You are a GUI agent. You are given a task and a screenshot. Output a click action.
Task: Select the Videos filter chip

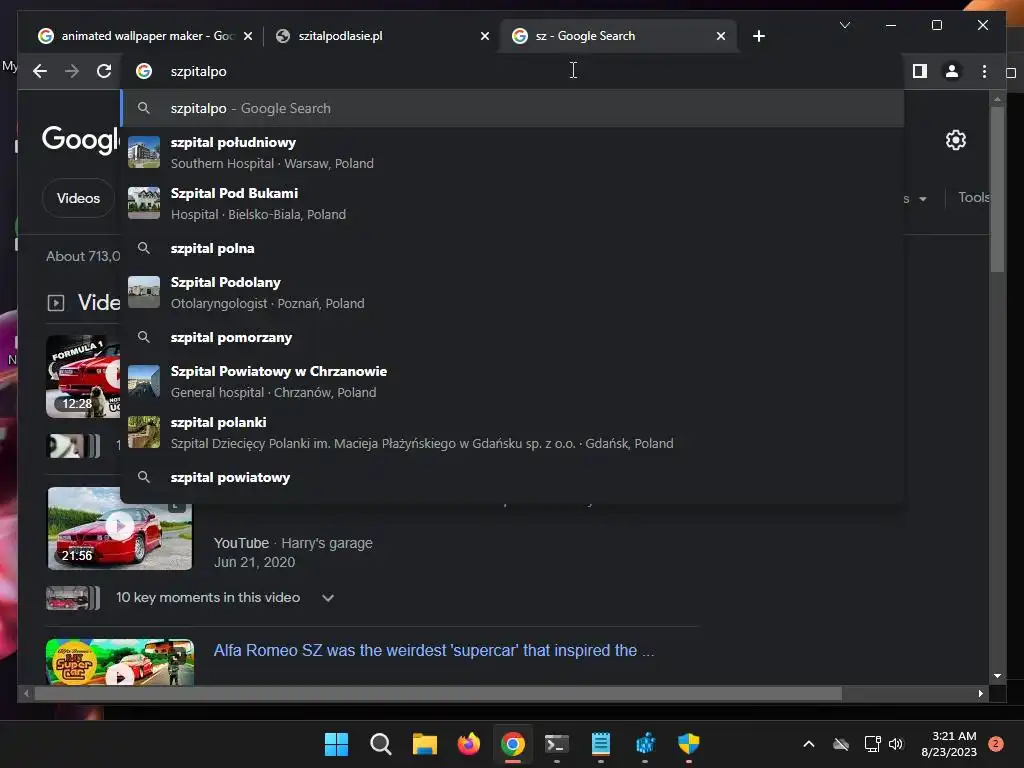pyautogui.click(x=78, y=198)
